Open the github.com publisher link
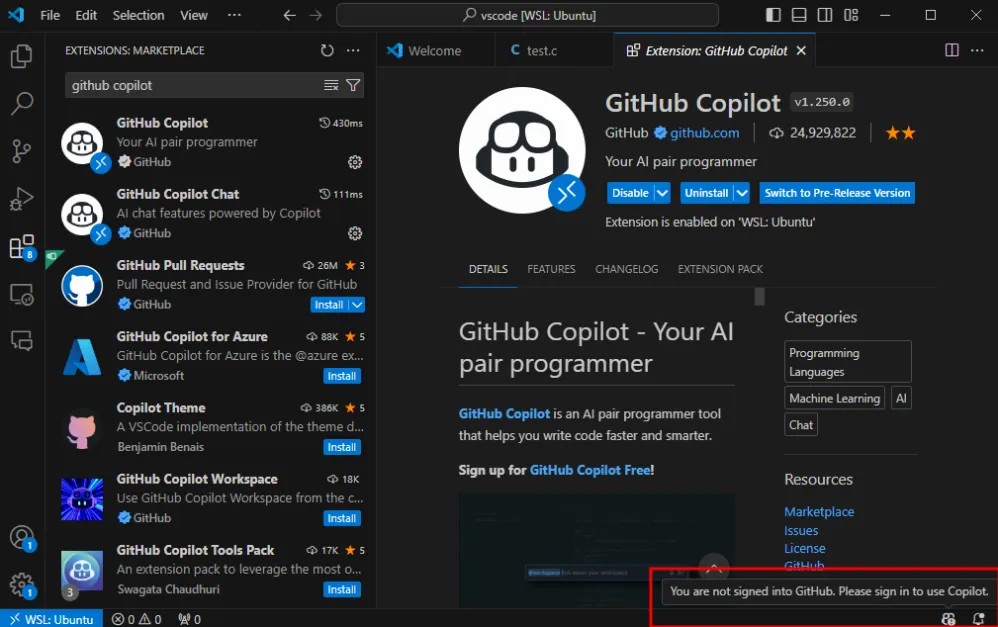The width and height of the screenshot is (998, 627). tap(705, 133)
